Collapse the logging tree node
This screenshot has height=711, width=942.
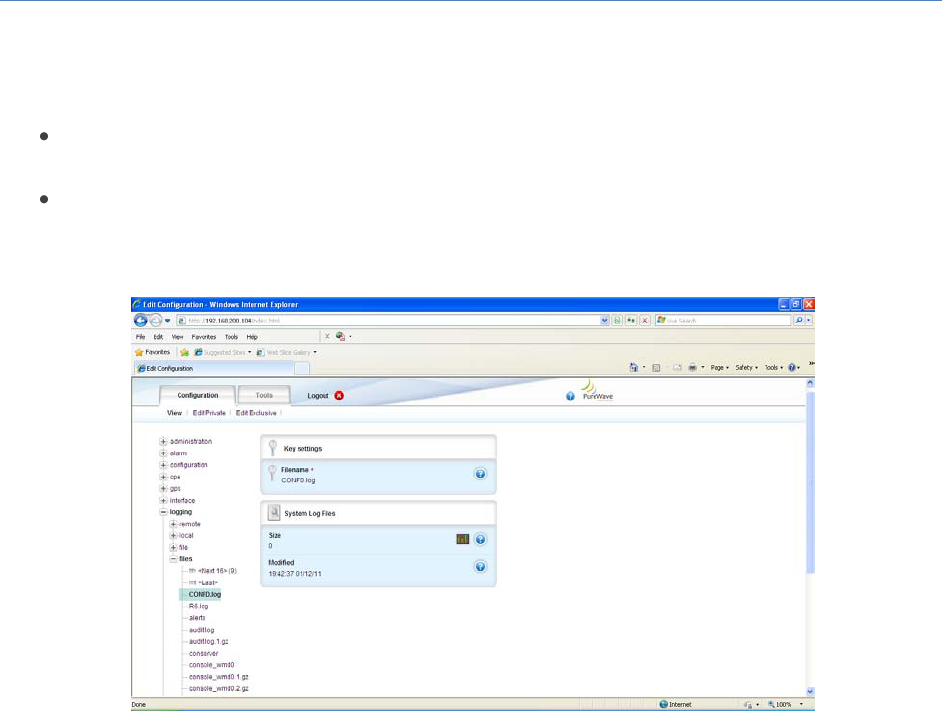click(x=163, y=512)
